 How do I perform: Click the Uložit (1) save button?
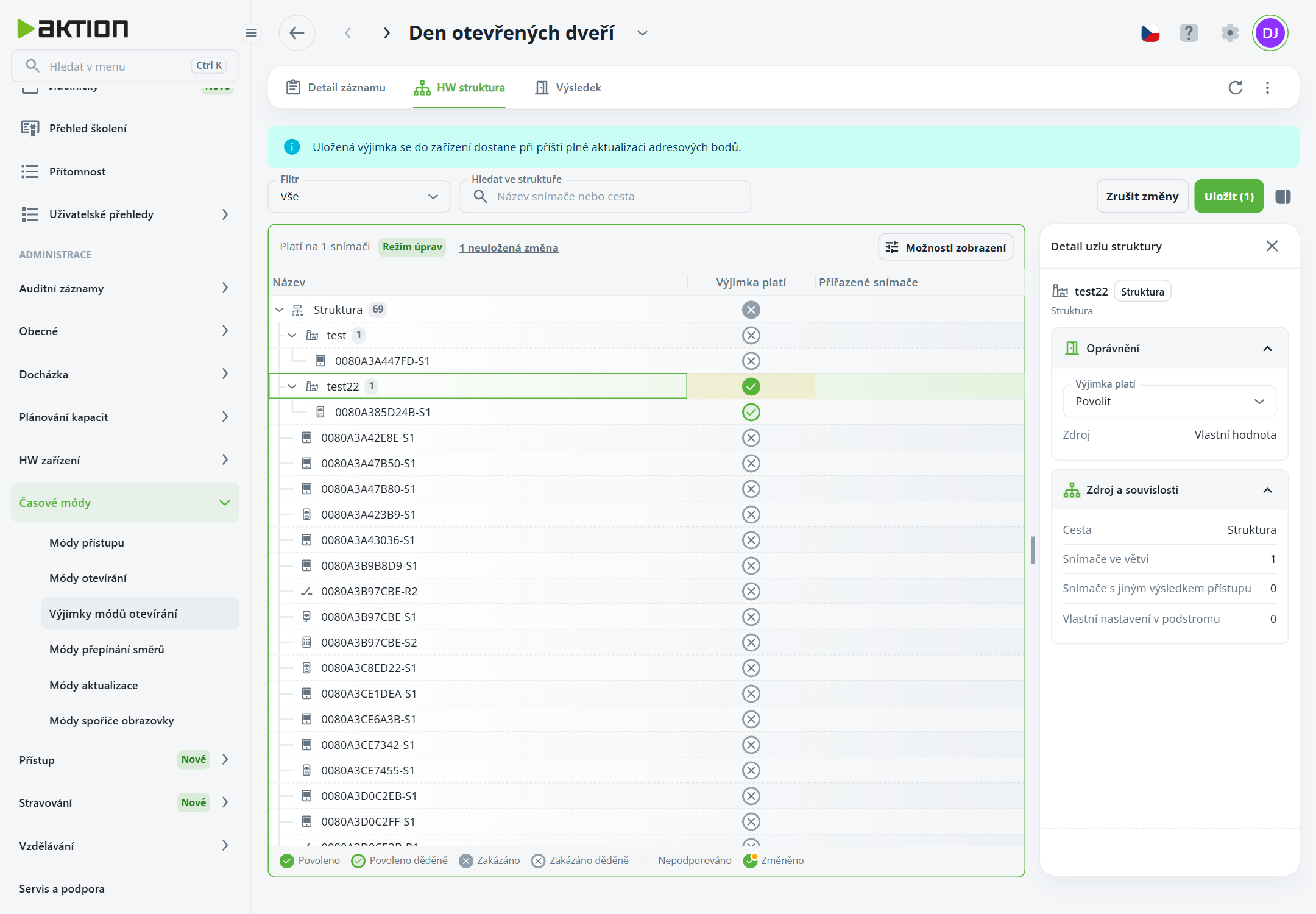coord(1229,196)
